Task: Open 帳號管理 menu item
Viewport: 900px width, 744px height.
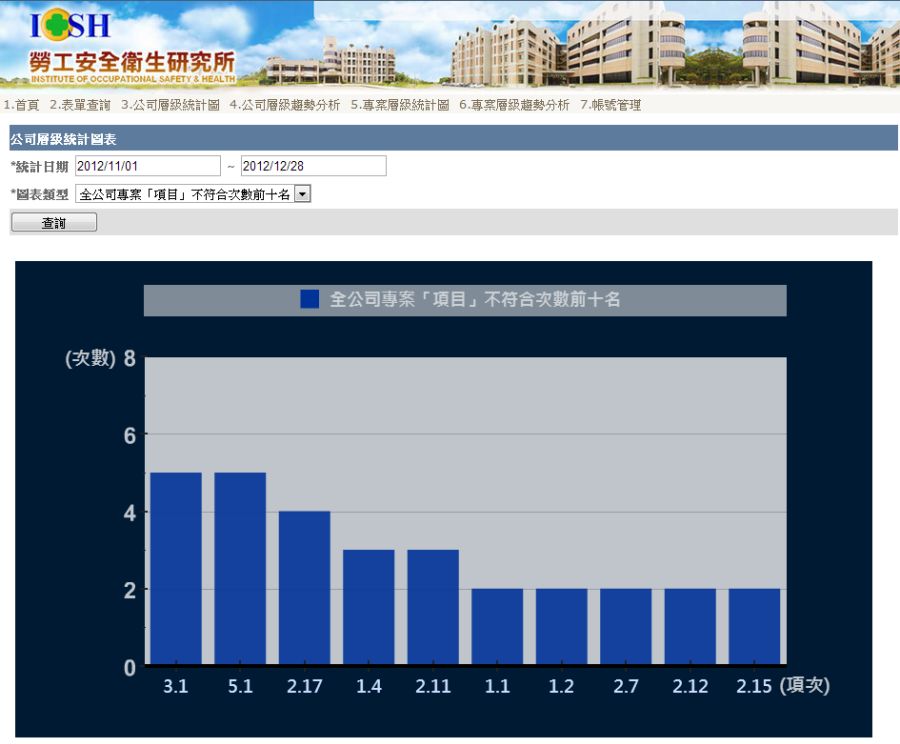Action: pyautogui.click(x=610, y=105)
